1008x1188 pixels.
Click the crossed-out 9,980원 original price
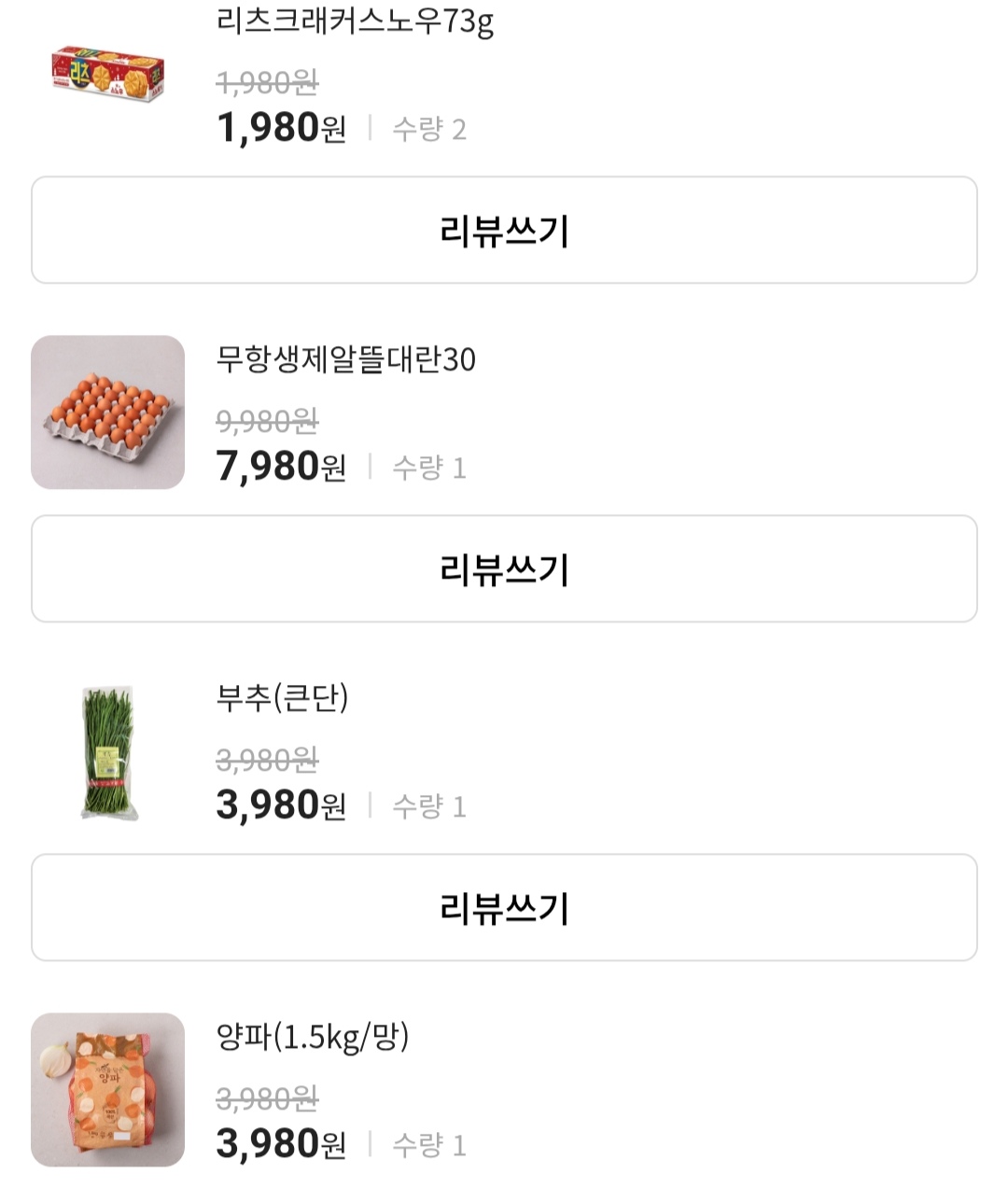(267, 422)
